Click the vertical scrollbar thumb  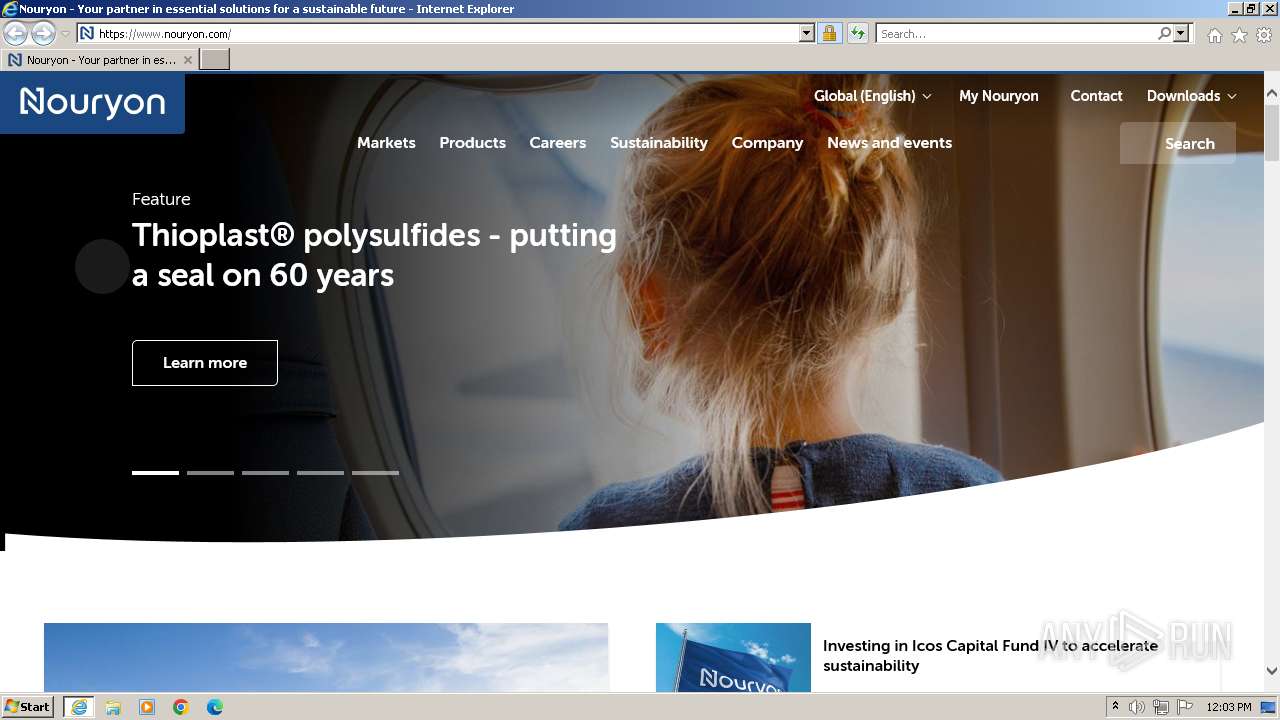(1272, 133)
